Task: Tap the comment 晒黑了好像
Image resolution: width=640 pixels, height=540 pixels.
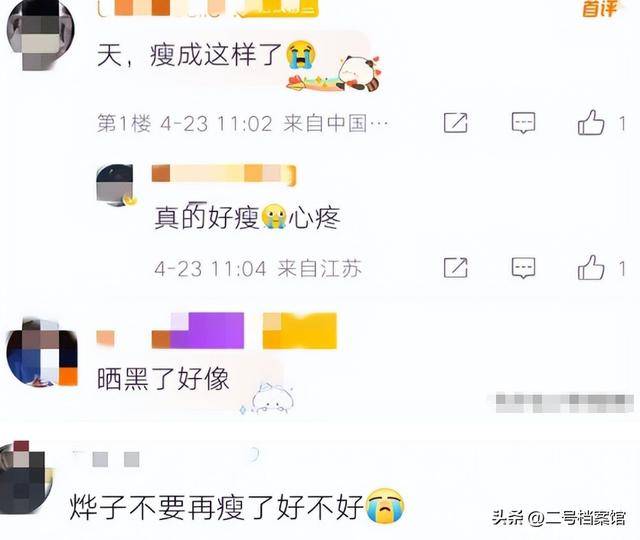Action: 163,378
